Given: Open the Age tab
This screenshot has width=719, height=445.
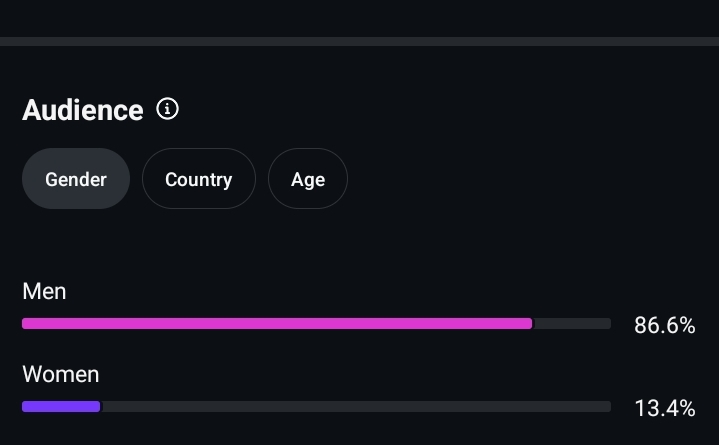Looking at the screenshot, I should click(308, 179).
